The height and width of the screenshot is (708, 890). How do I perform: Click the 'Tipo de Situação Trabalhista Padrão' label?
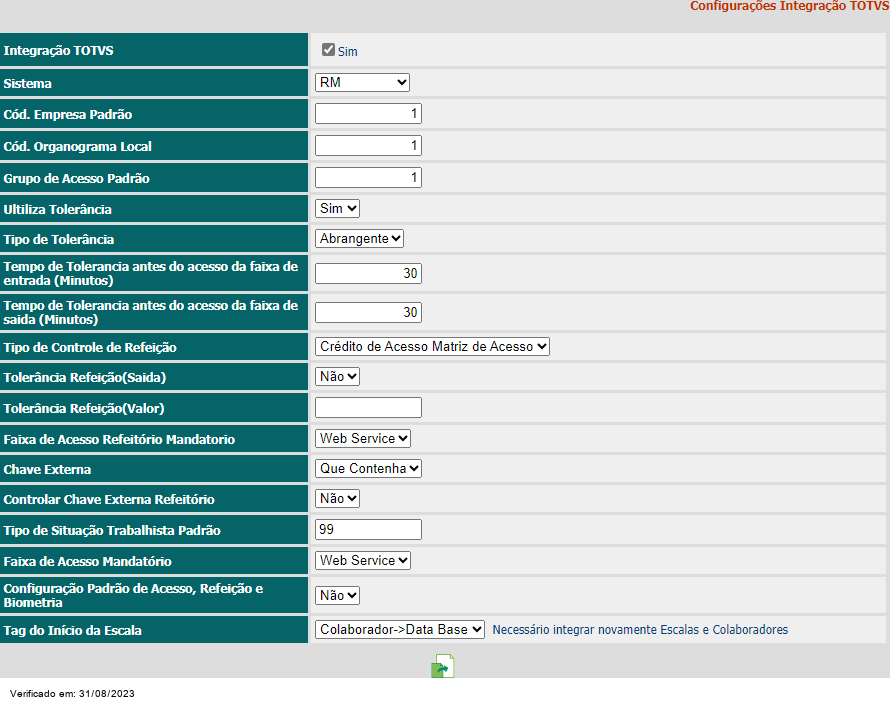pyautogui.click(x=112, y=531)
